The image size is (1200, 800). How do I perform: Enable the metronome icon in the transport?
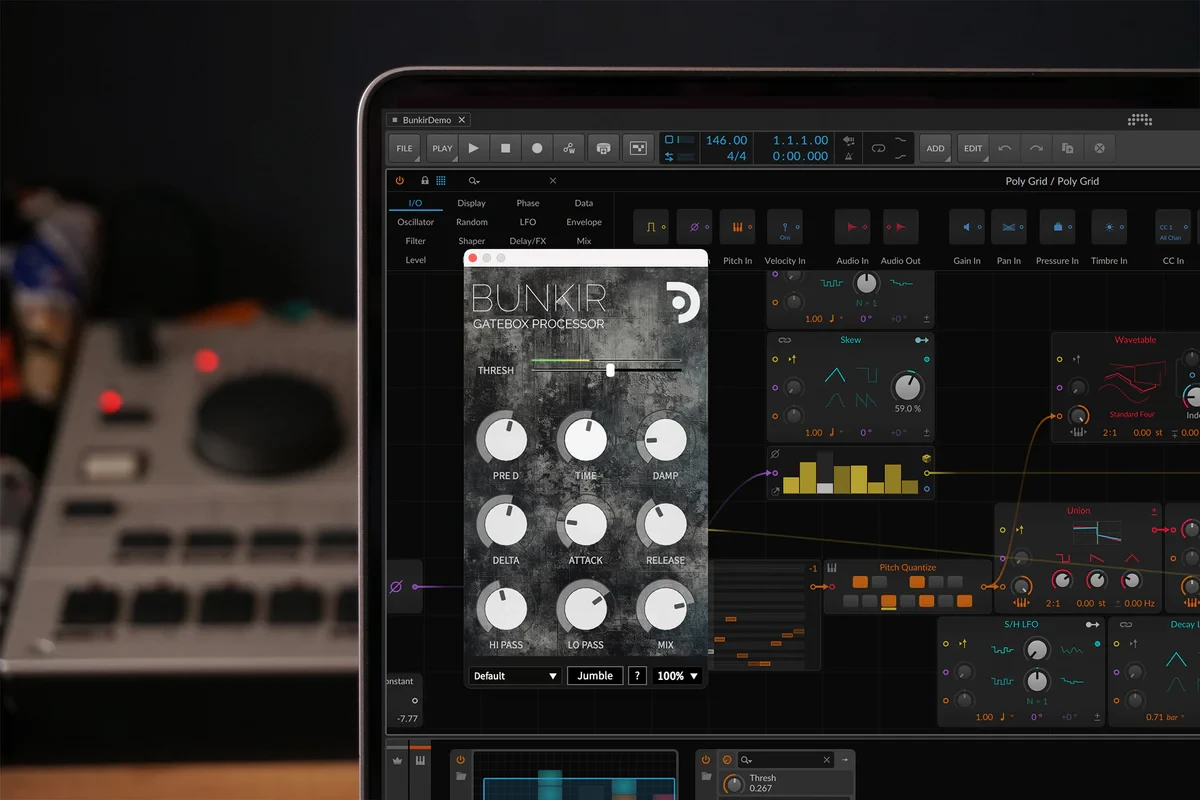click(849, 157)
